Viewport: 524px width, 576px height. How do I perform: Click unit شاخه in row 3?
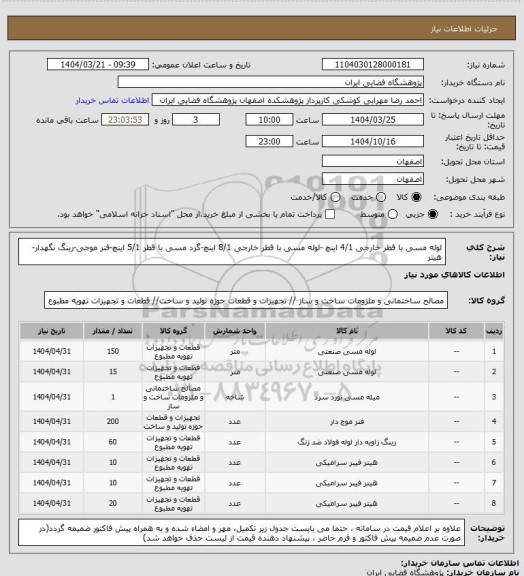tap(234, 397)
